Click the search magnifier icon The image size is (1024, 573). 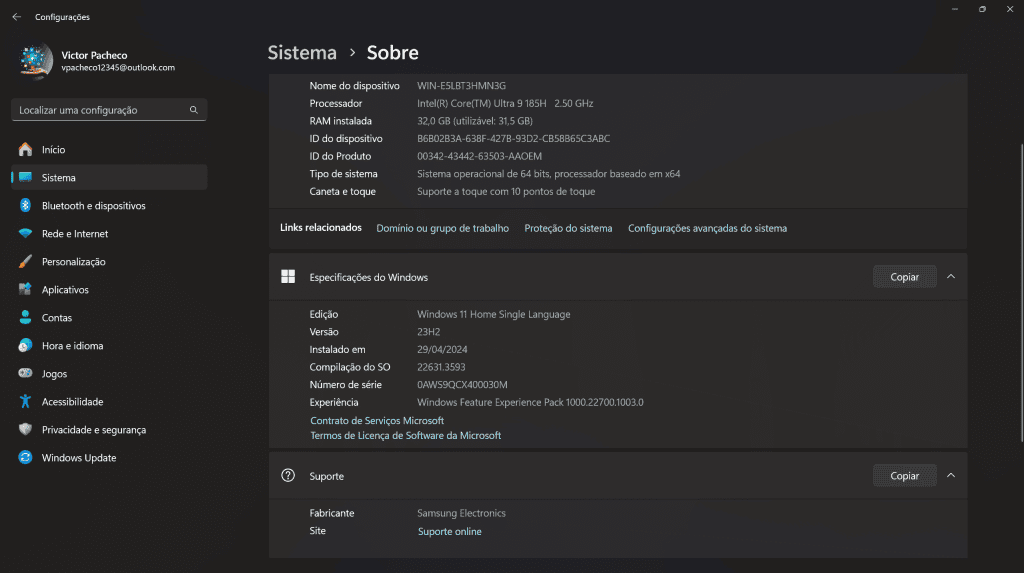tap(193, 110)
